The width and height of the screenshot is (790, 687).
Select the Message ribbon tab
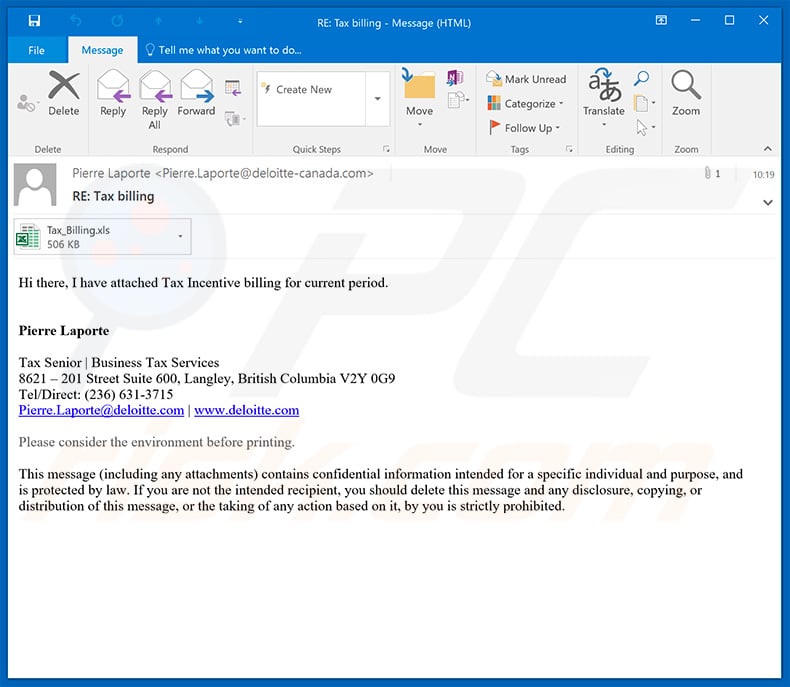102,50
